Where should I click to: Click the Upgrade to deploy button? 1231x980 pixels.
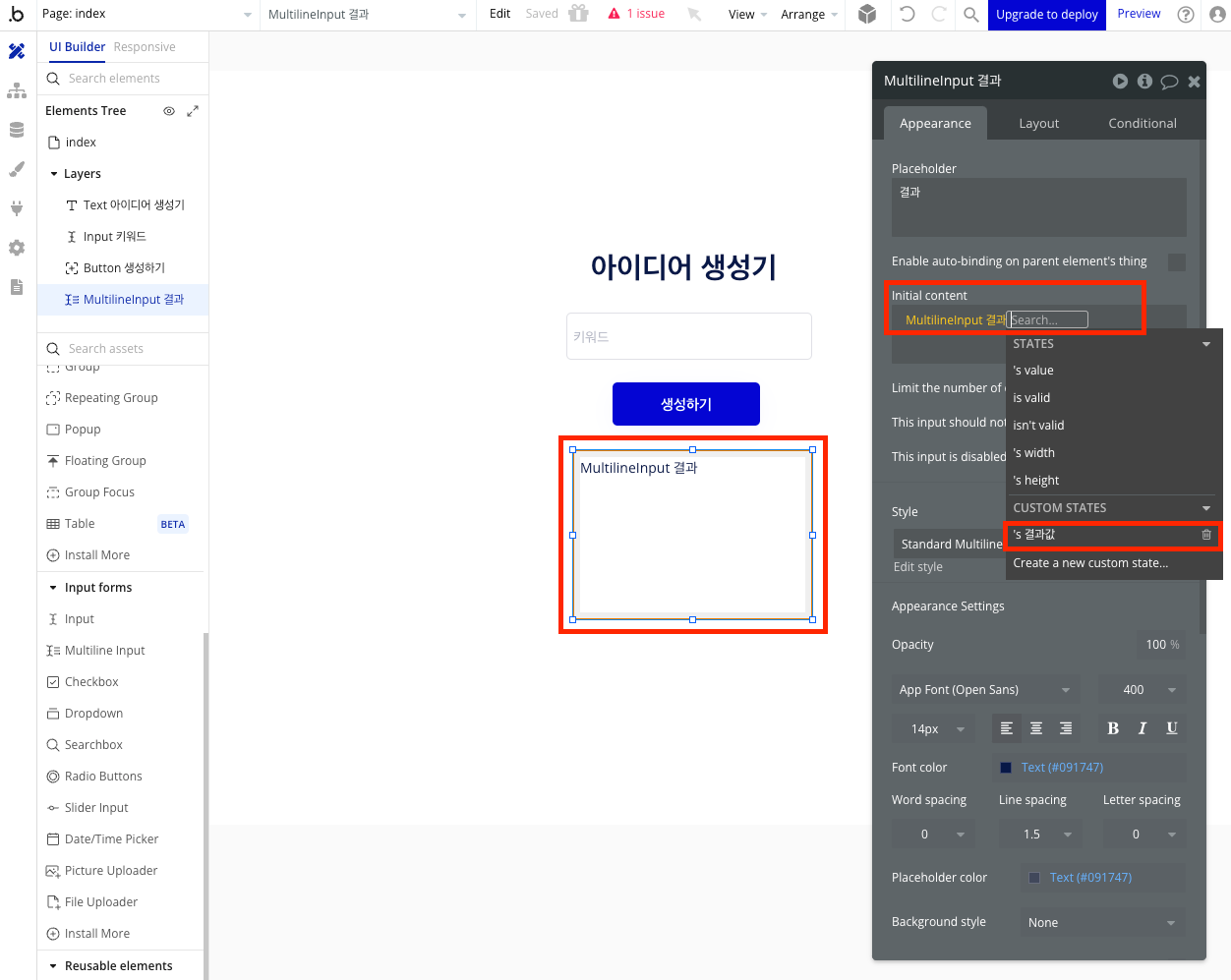tap(1047, 15)
